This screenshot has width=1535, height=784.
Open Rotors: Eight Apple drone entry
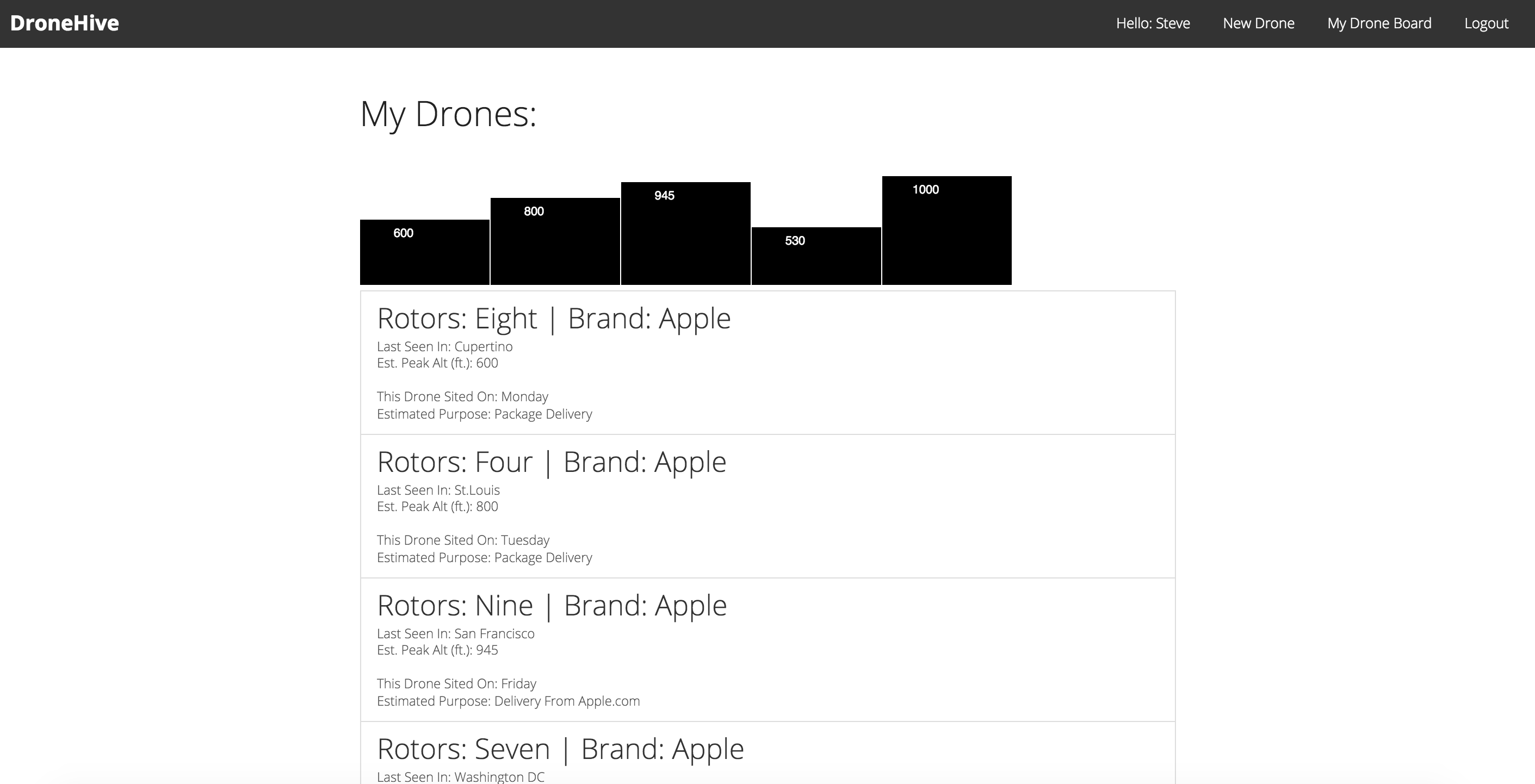[x=553, y=318]
